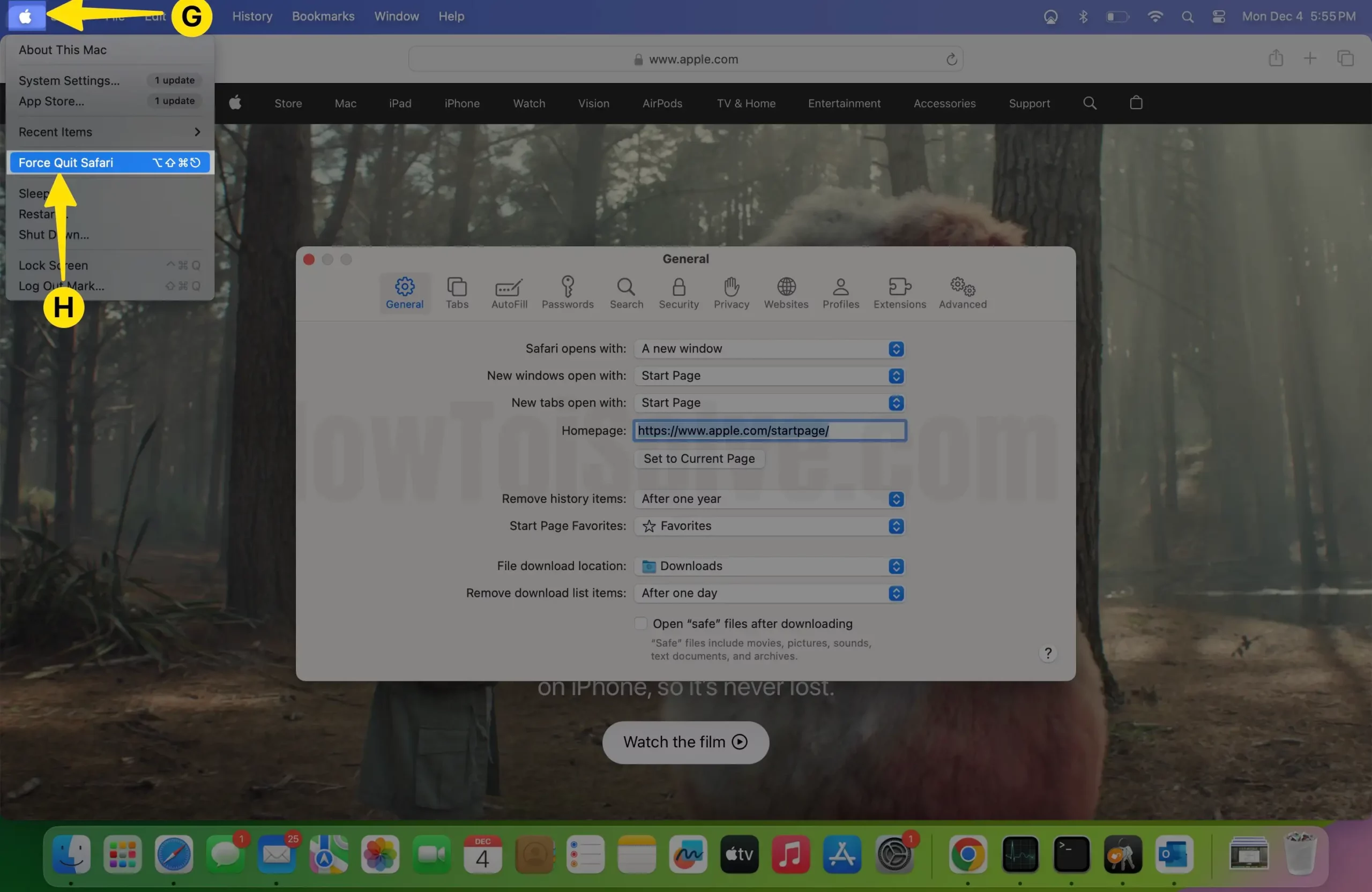Choose Force Quit Safari
This screenshot has height=892, width=1372.
click(x=109, y=162)
